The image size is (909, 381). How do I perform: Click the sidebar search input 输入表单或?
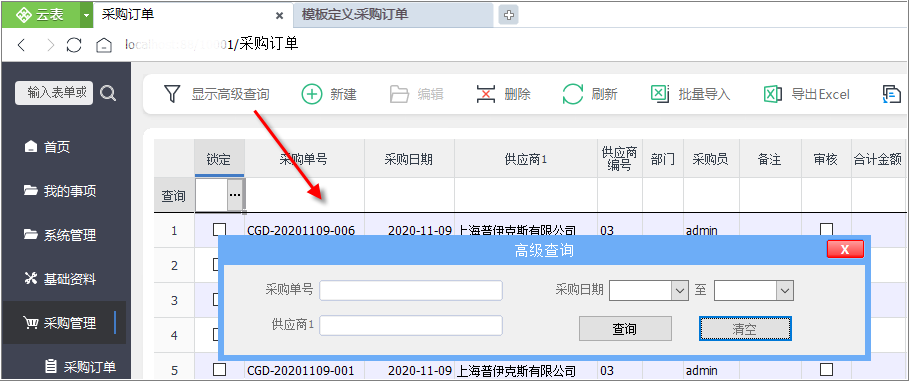[x=54, y=93]
